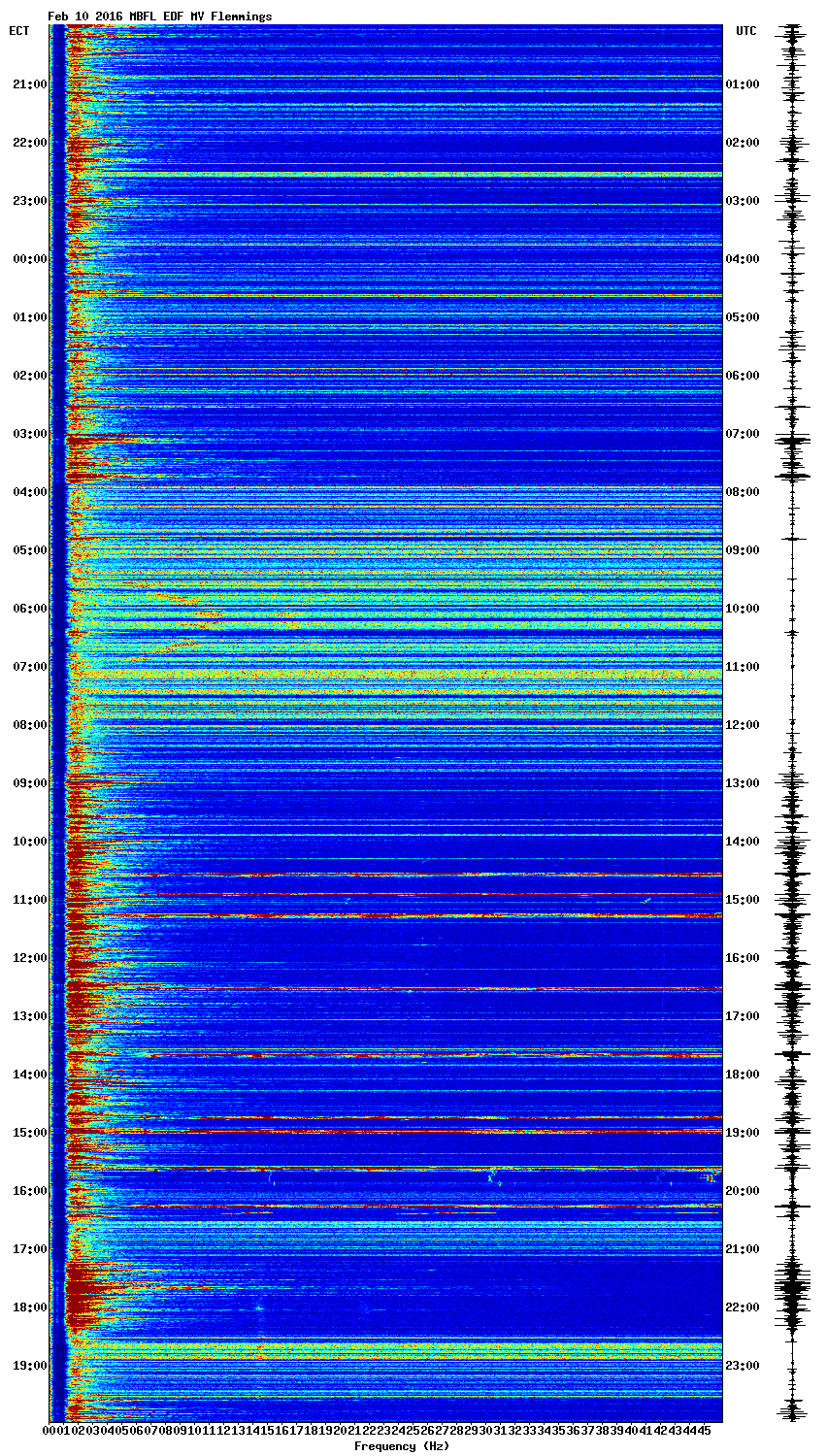Pick the 05:00 label on the UTC axis
The image size is (827, 1456).
pyautogui.click(x=743, y=317)
